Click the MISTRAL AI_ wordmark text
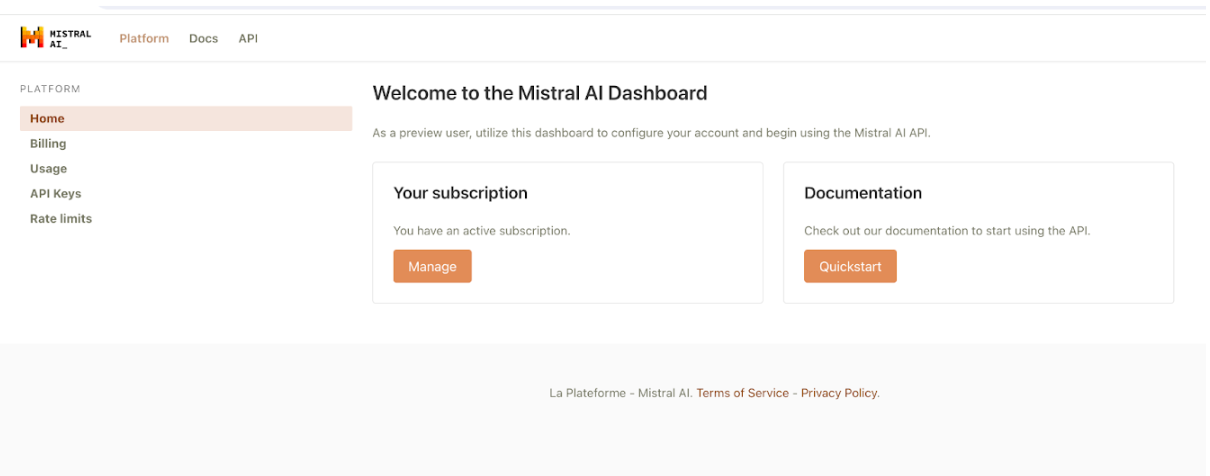This screenshot has height=476, width=1210. tap(70, 38)
